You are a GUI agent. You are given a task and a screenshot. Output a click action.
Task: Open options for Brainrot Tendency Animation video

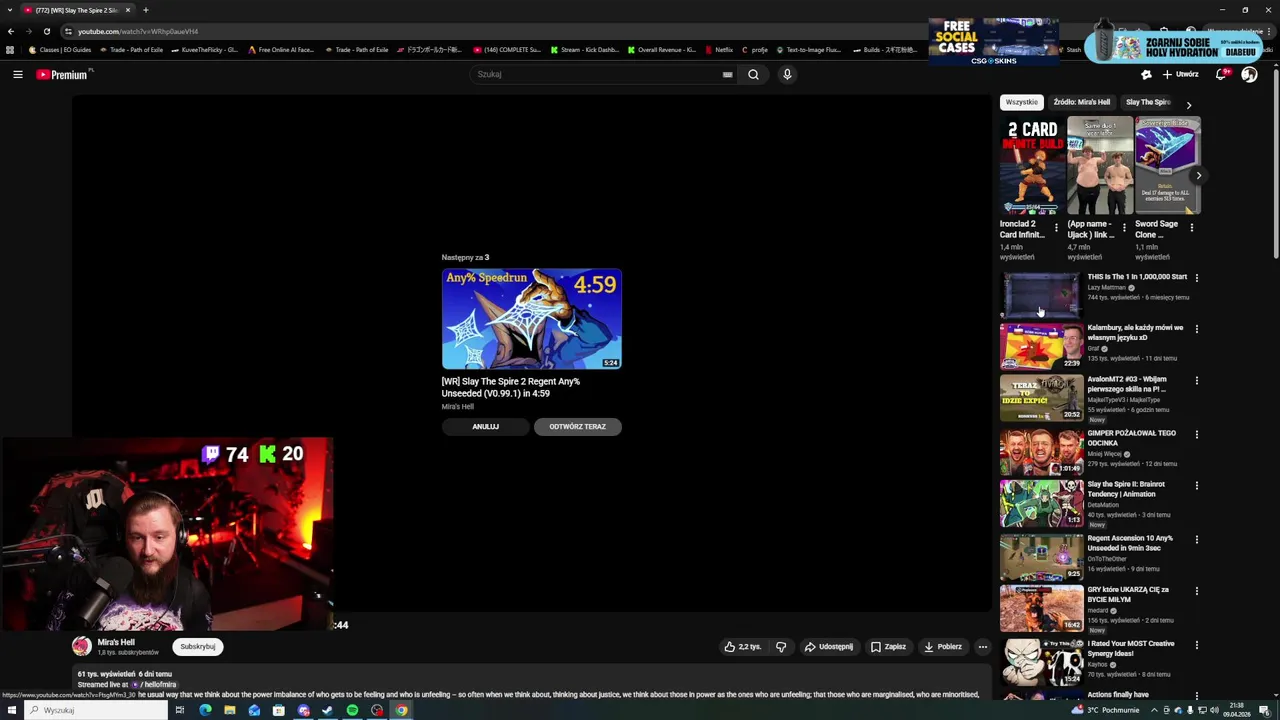click(x=1196, y=486)
